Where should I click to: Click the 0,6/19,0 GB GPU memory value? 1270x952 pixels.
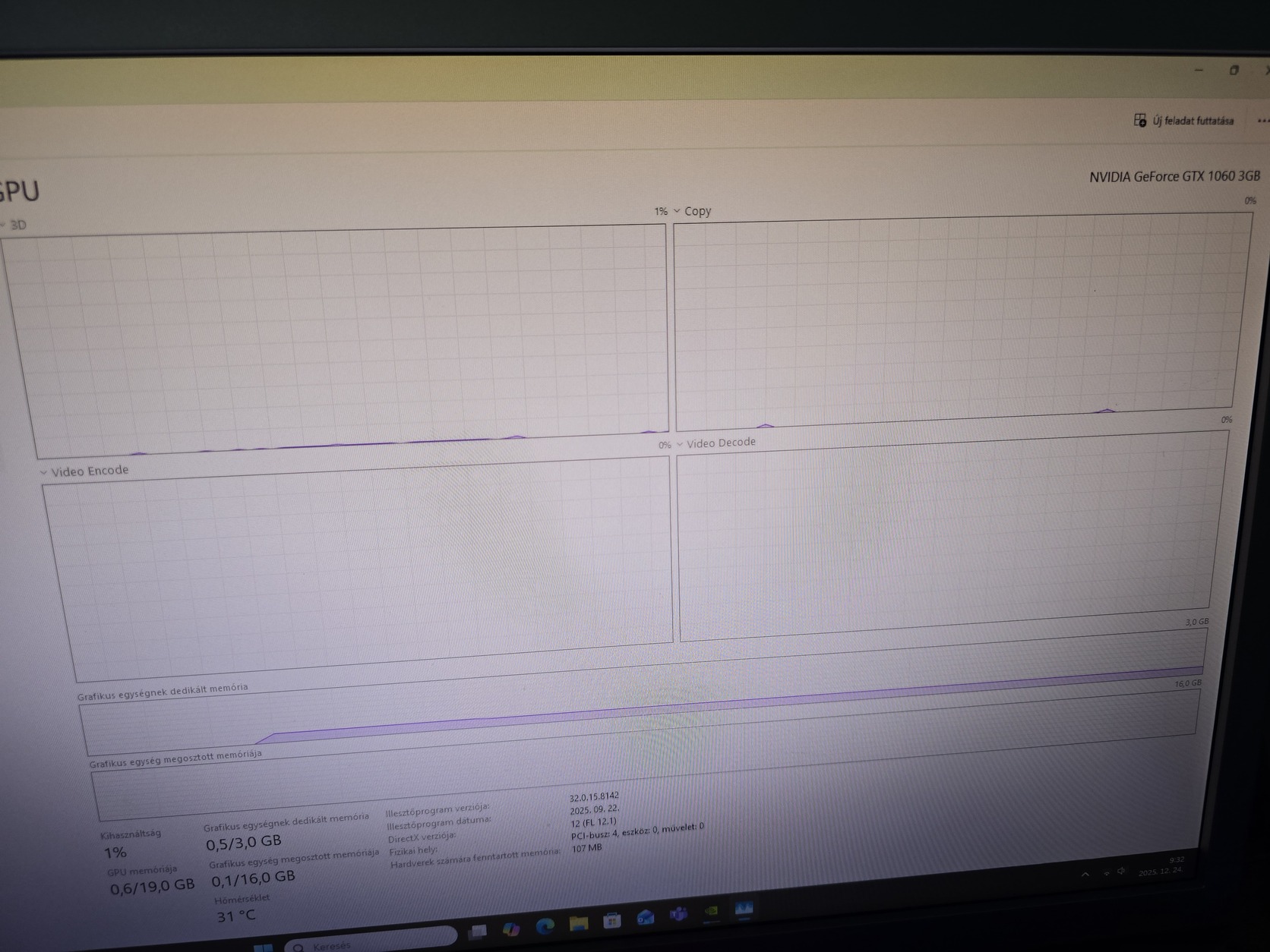click(152, 886)
